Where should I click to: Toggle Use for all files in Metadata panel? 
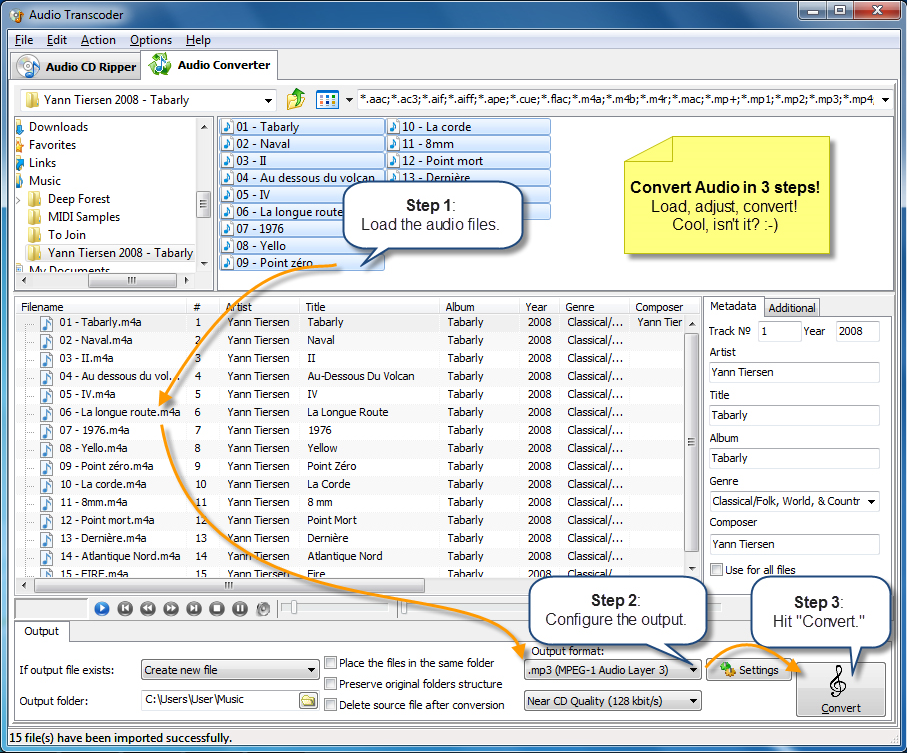point(717,568)
